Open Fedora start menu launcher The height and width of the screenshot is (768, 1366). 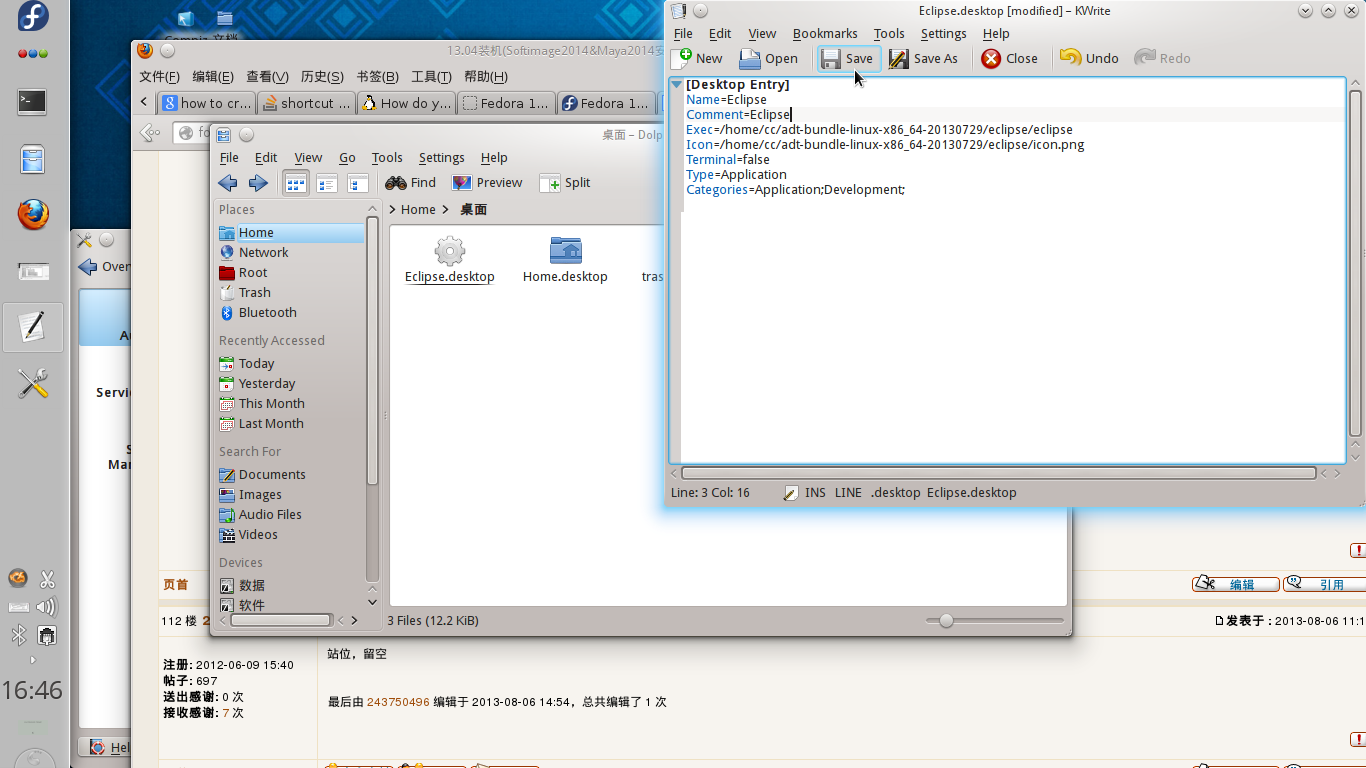[x=33, y=17]
